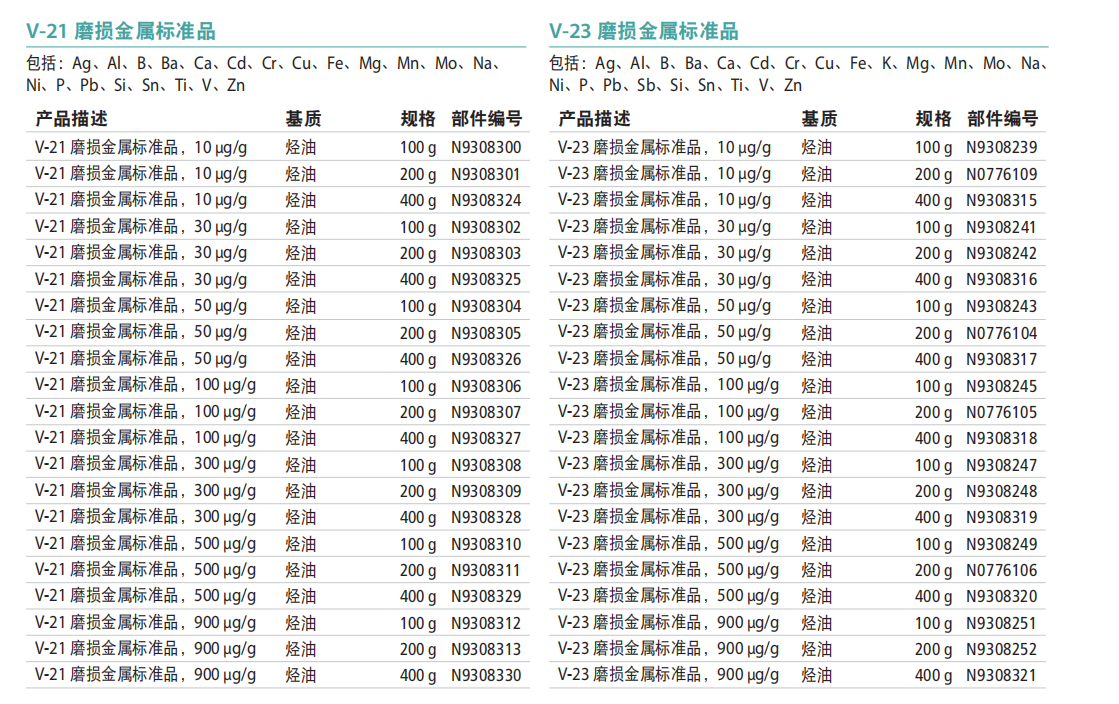Select part number N9308330
The height and width of the screenshot is (704, 1119).
[486, 675]
